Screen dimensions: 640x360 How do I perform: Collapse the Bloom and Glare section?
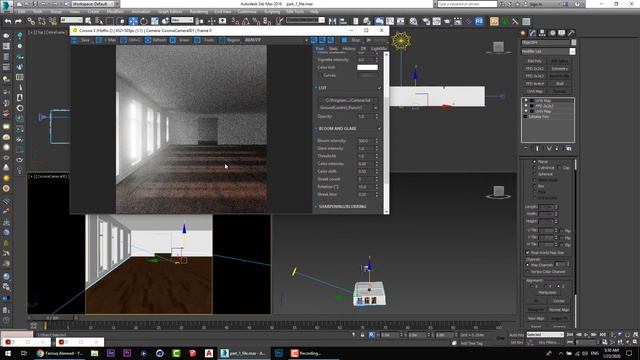[316, 129]
